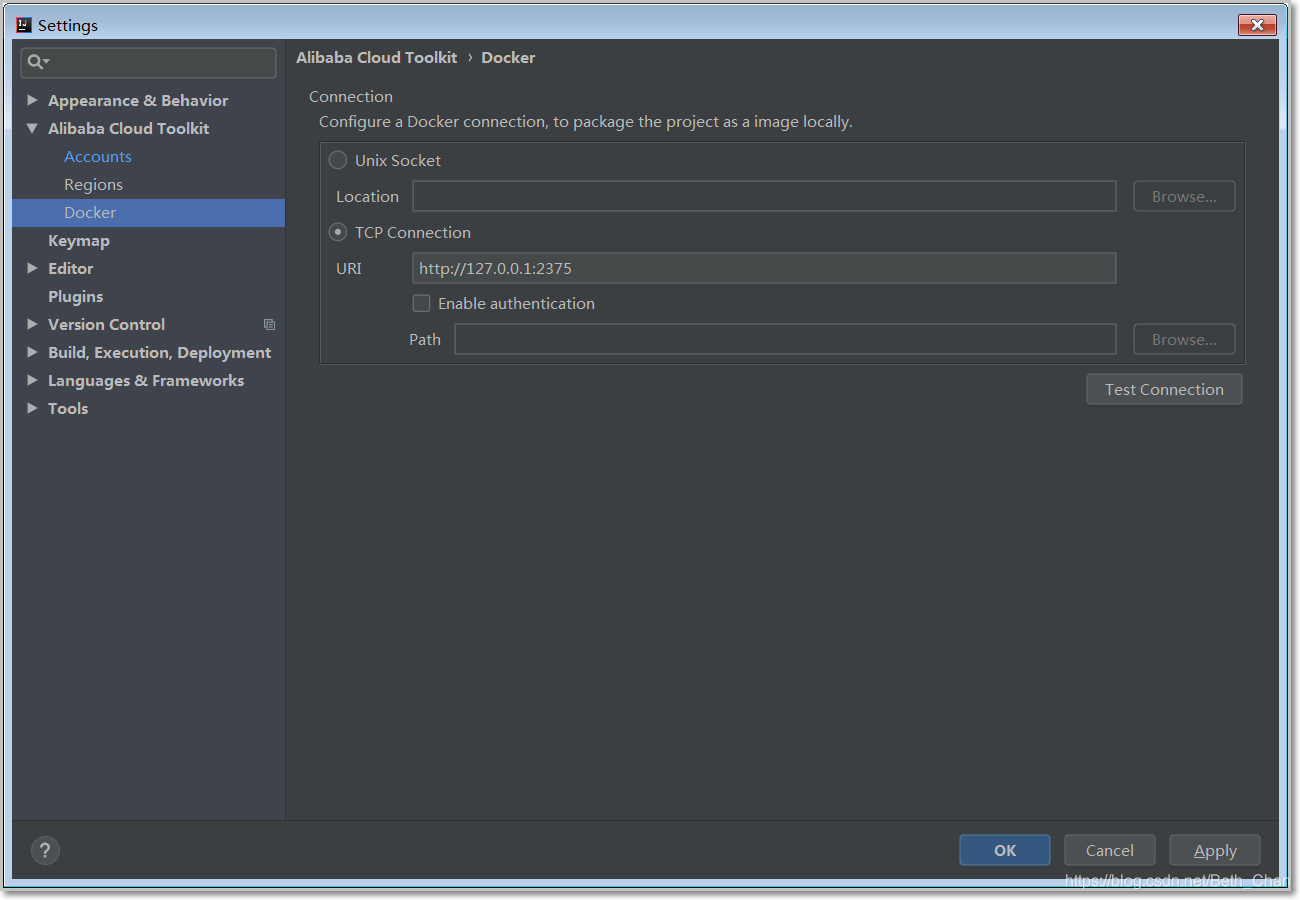Open Keymap settings
The width and height of the screenshot is (1300, 900).
(79, 240)
